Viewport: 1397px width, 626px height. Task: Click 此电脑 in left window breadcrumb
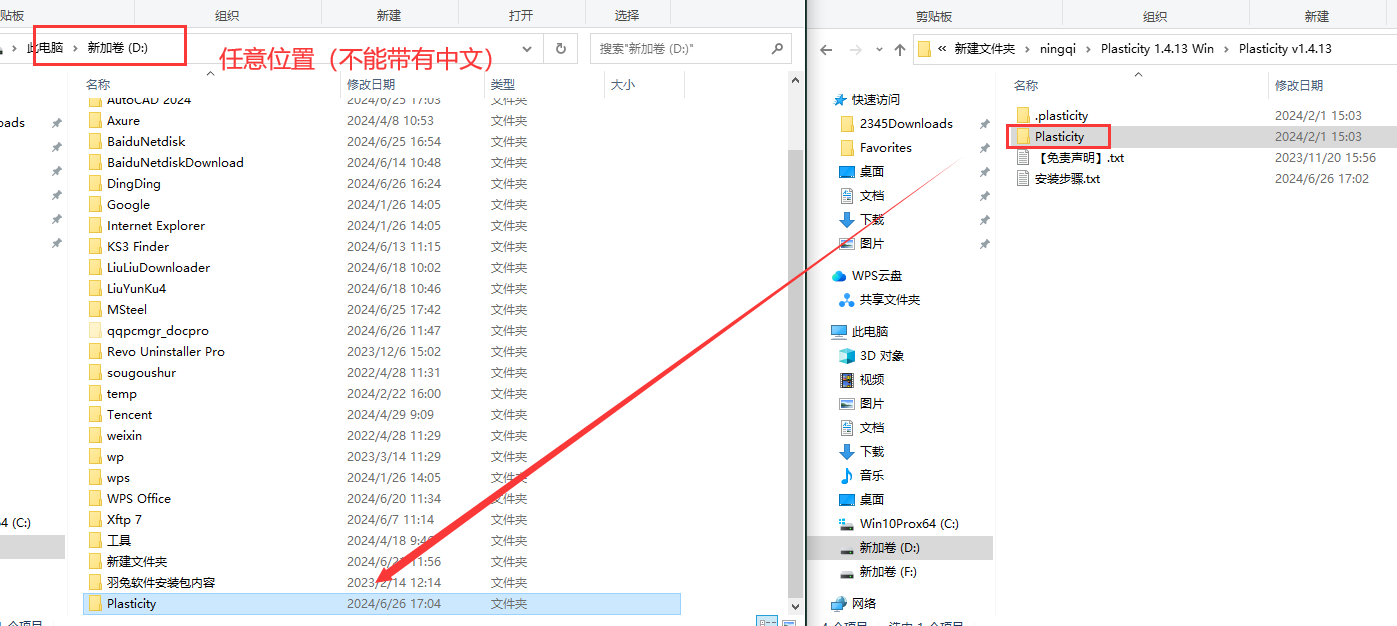point(45,48)
